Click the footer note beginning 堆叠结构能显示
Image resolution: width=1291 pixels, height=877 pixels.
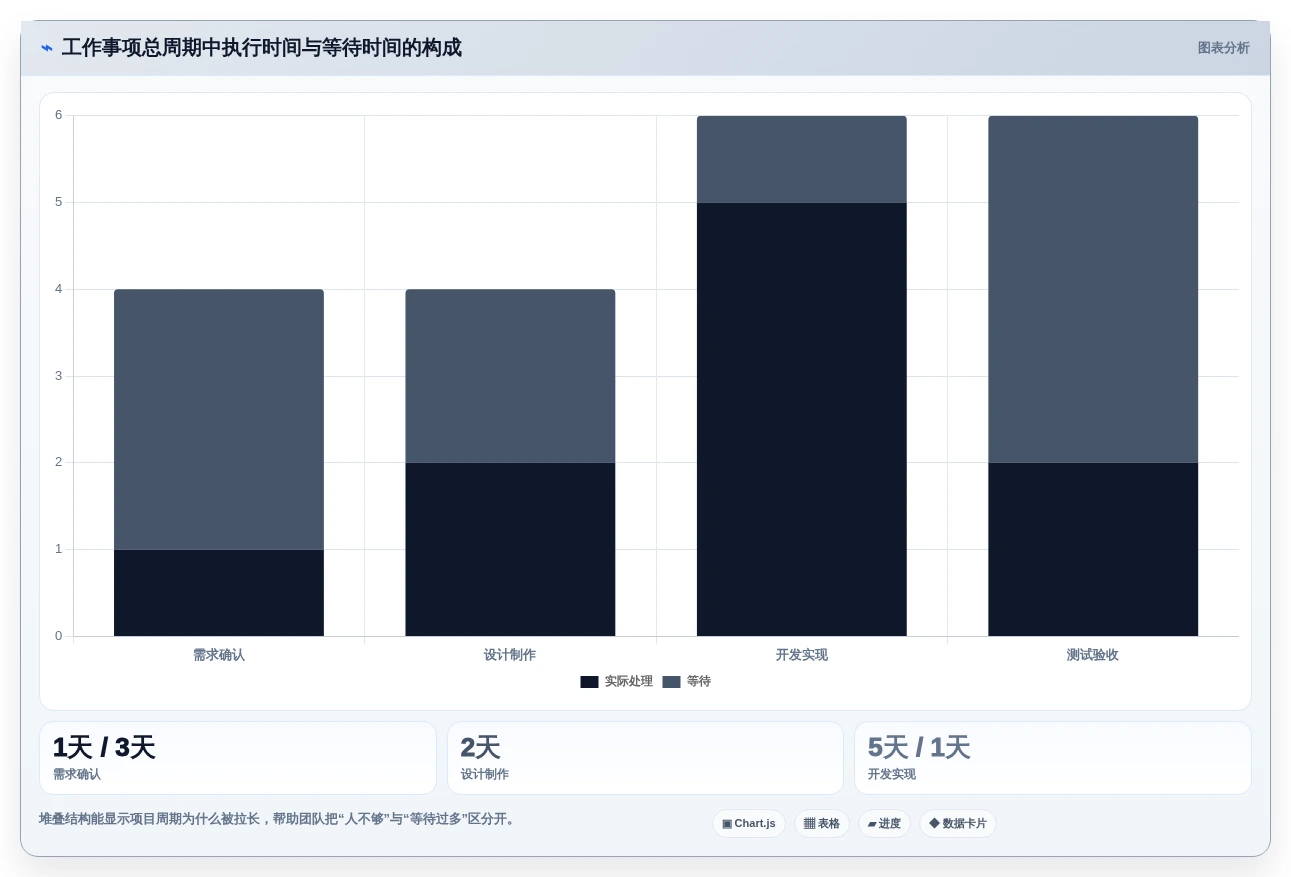(x=279, y=819)
